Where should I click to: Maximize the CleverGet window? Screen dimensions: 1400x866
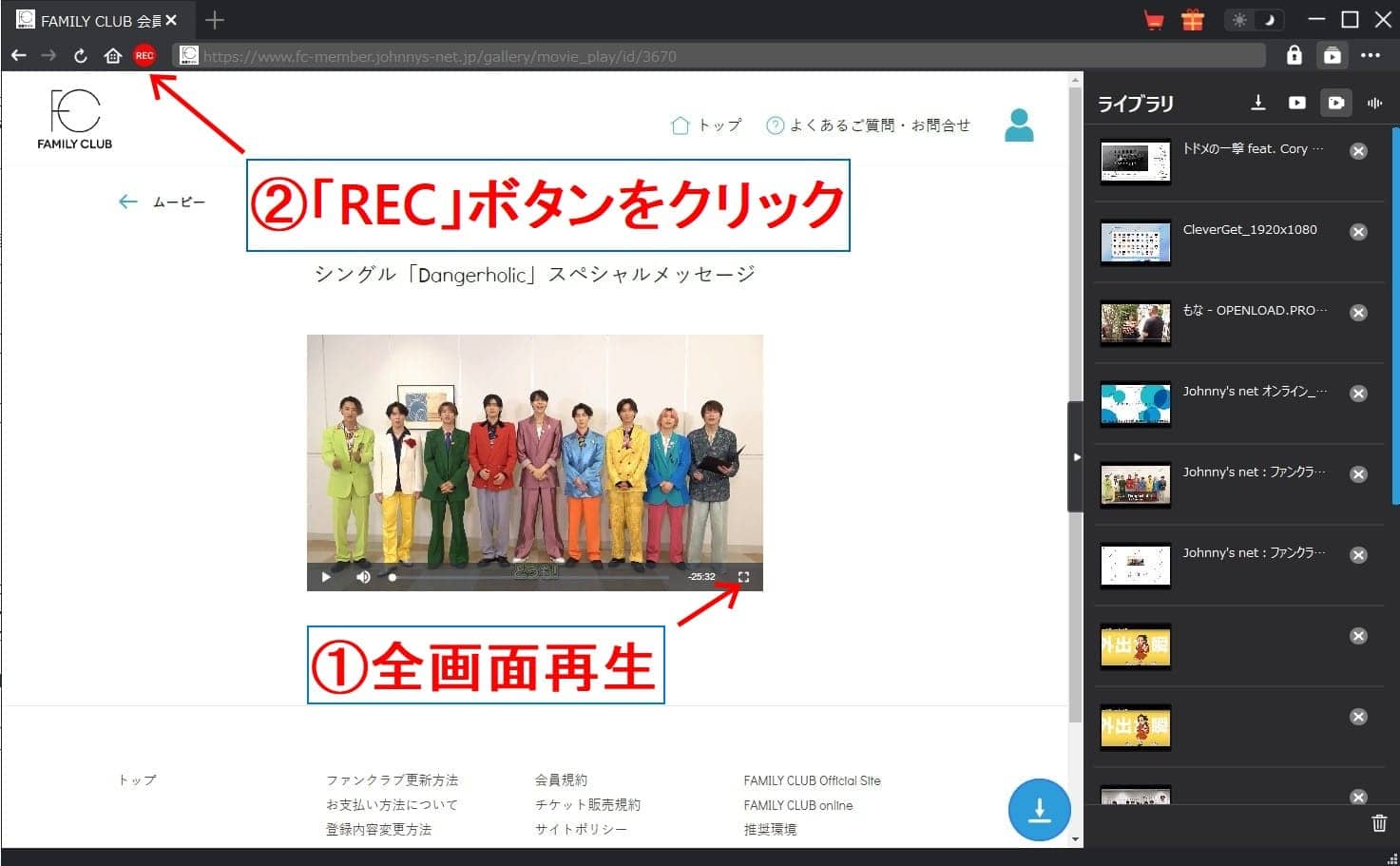pyautogui.click(x=1350, y=20)
